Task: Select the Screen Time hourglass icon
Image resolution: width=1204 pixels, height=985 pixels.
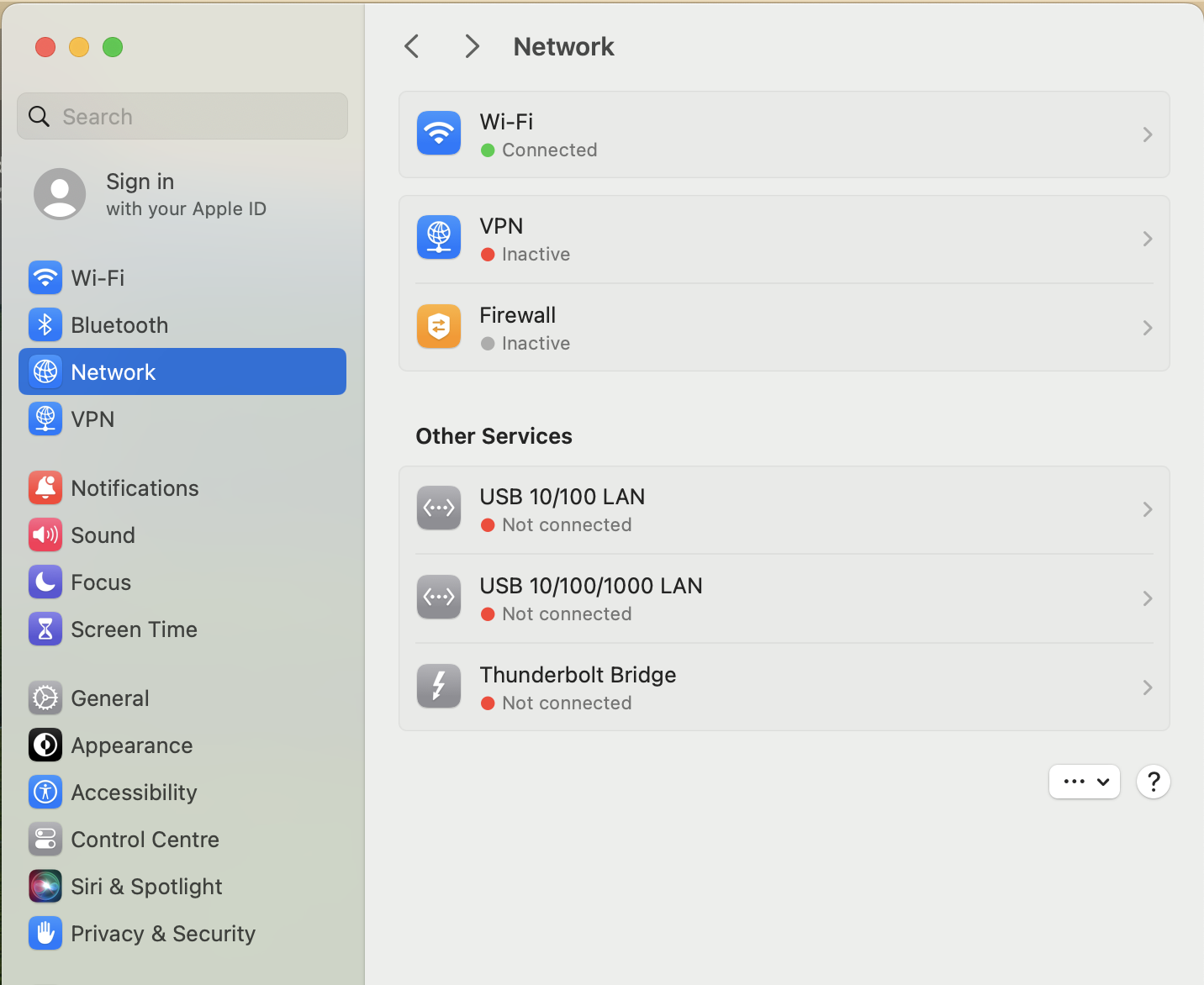Action: click(x=45, y=629)
